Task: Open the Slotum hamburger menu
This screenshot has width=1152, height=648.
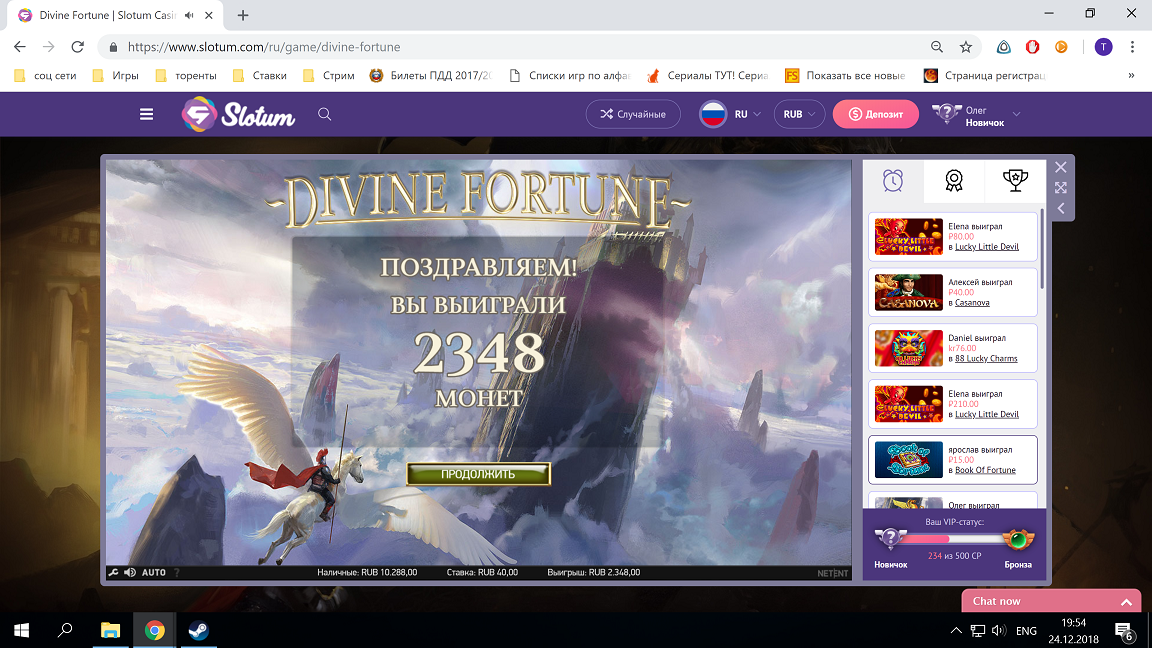Action: [146, 114]
